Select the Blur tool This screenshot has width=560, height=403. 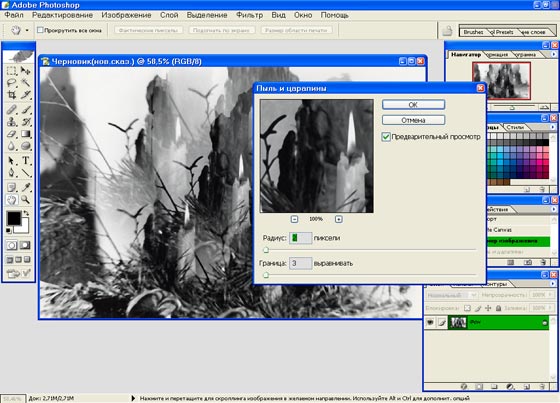(11, 146)
